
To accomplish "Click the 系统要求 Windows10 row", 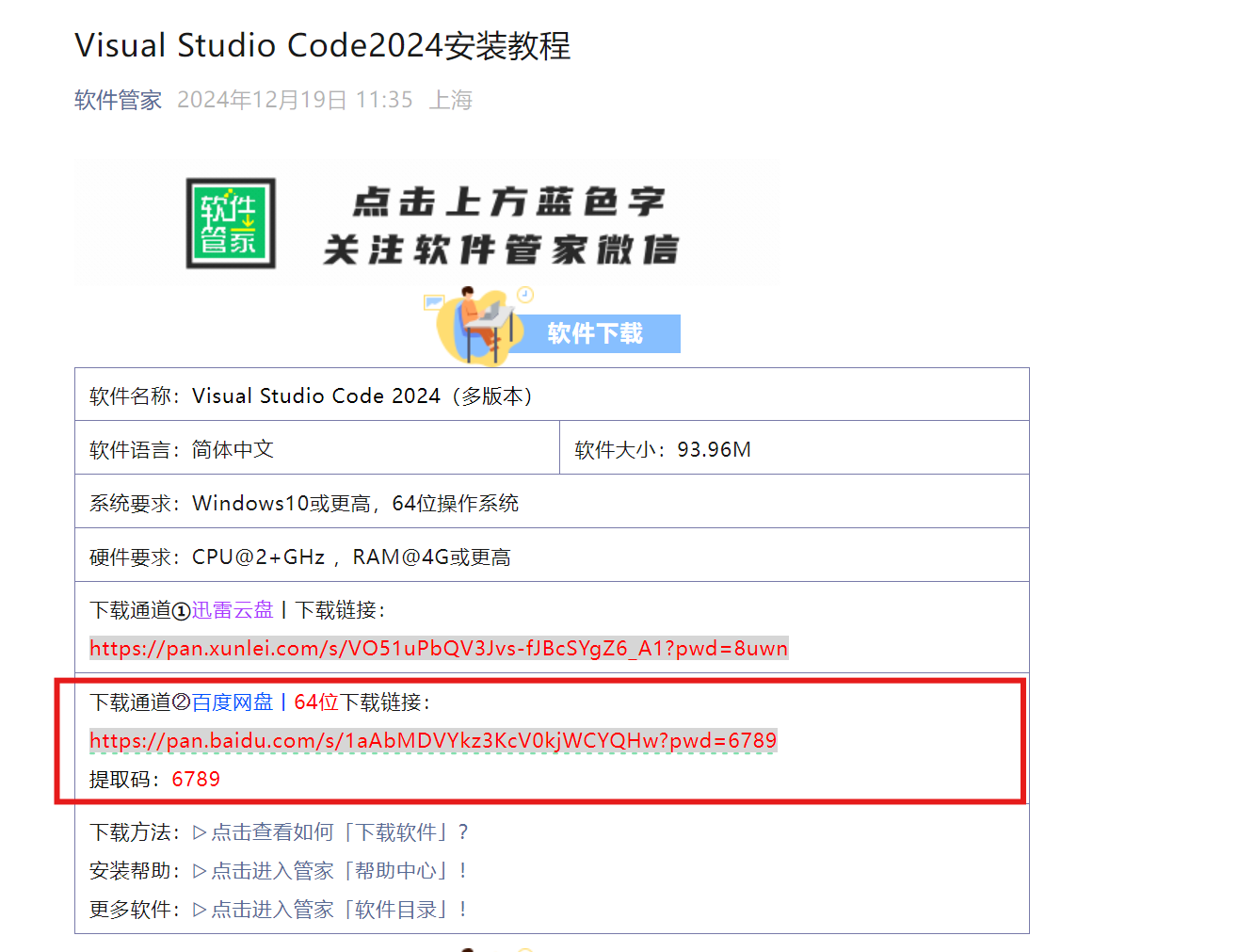I will pyautogui.click(x=552, y=502).
